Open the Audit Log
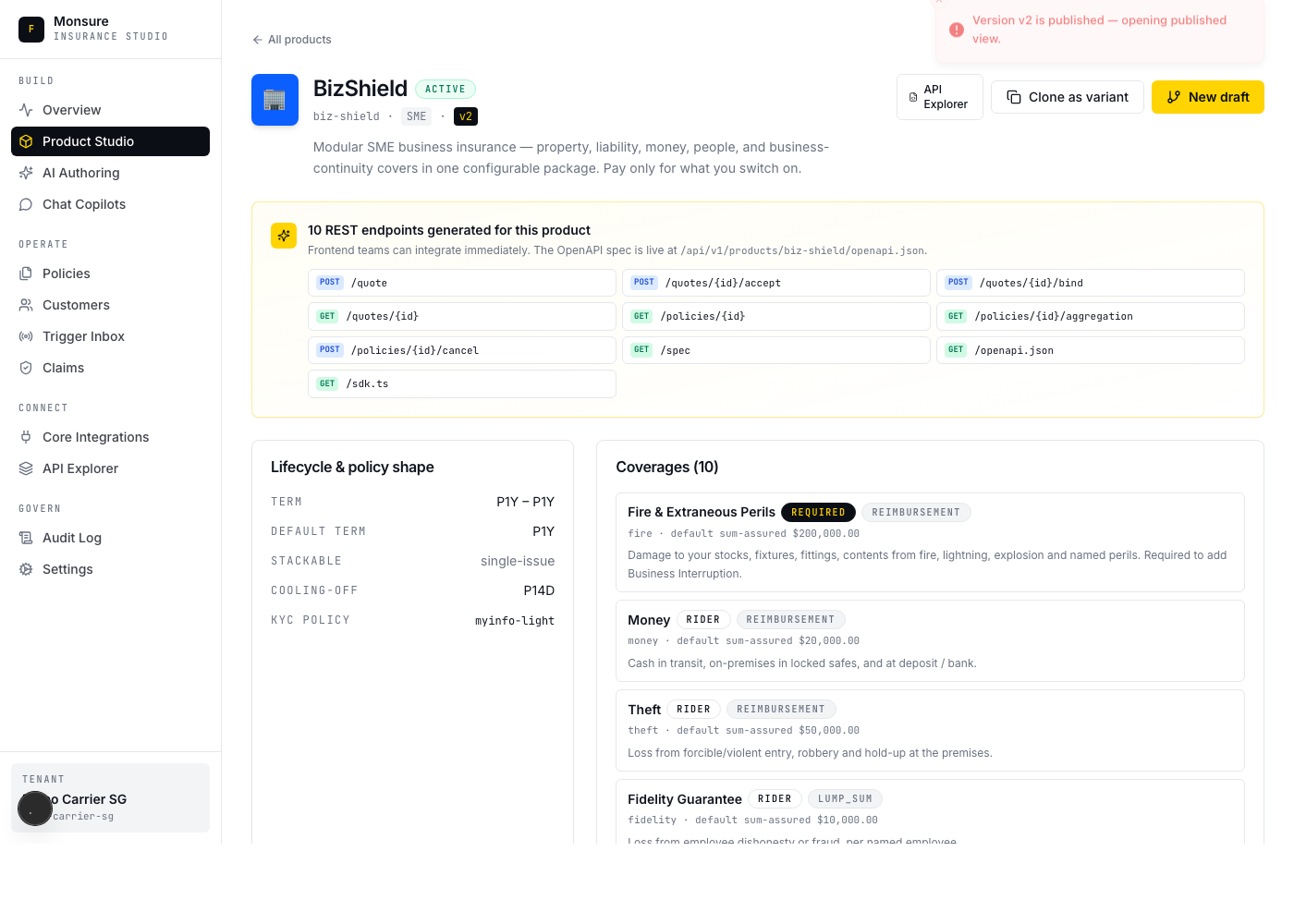The height and width of the screenshot is (924, 1294). [71, 538]
